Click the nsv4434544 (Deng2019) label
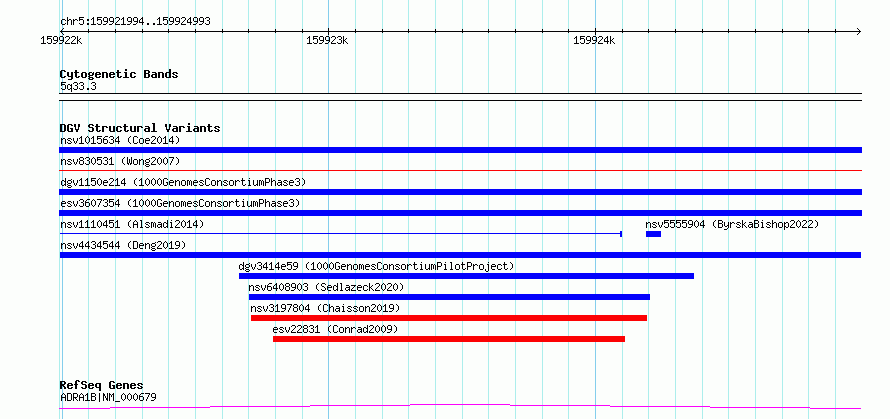Viewport: 890px width, 419px height. click(123, 245)
